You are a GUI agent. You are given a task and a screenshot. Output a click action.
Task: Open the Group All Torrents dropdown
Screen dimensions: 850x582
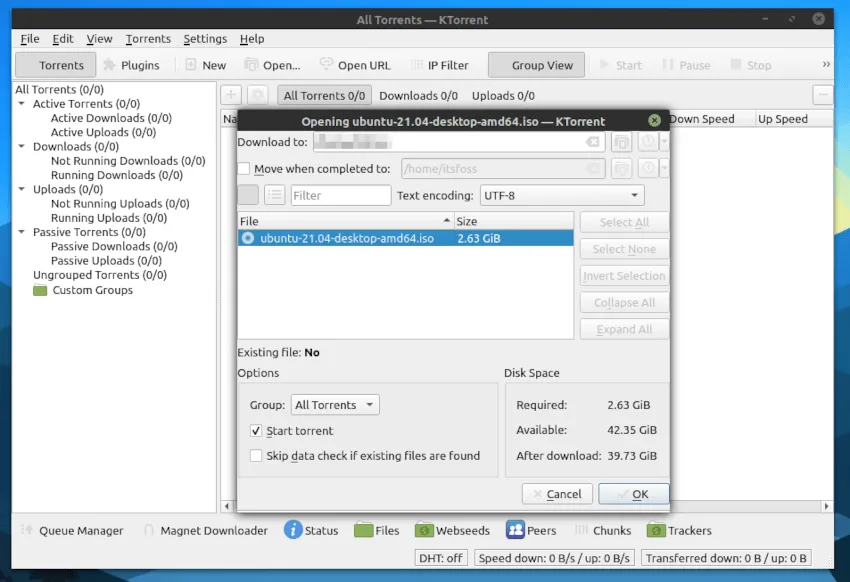[x=335, y=405]
